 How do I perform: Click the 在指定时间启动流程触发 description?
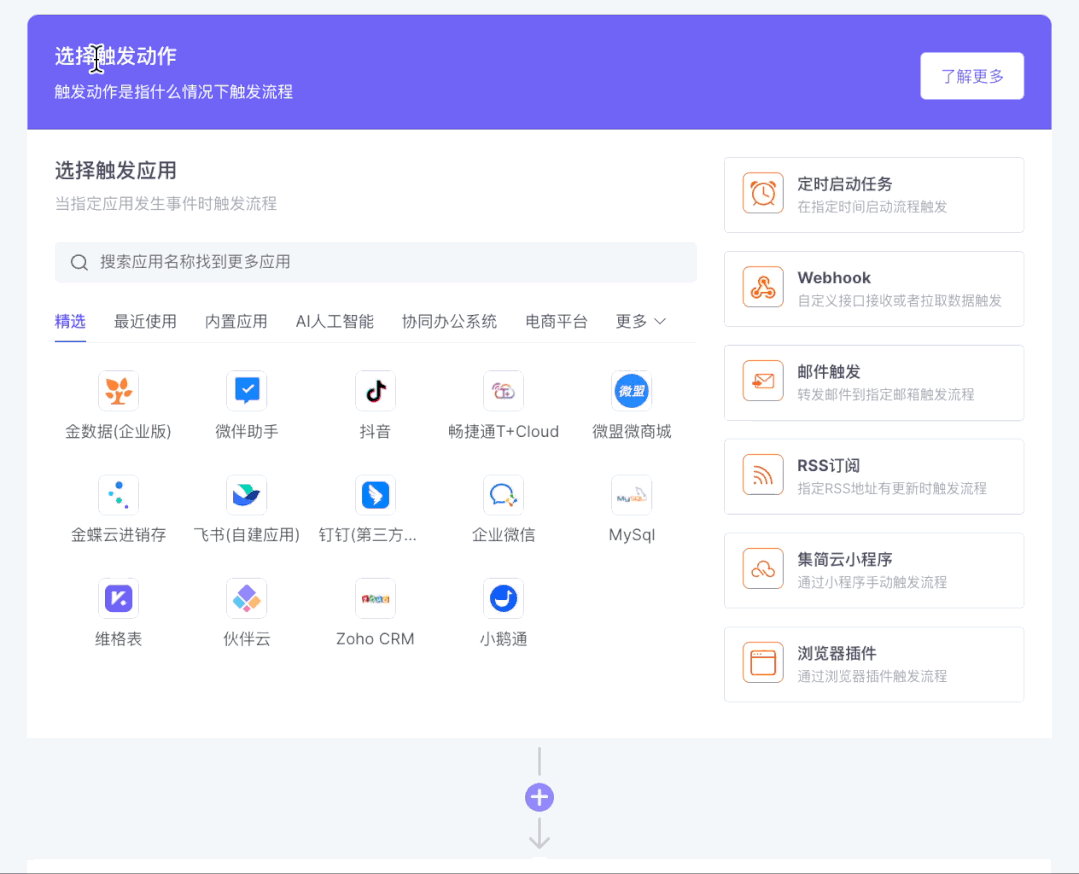pyautogui.click(x=872, y=206)
